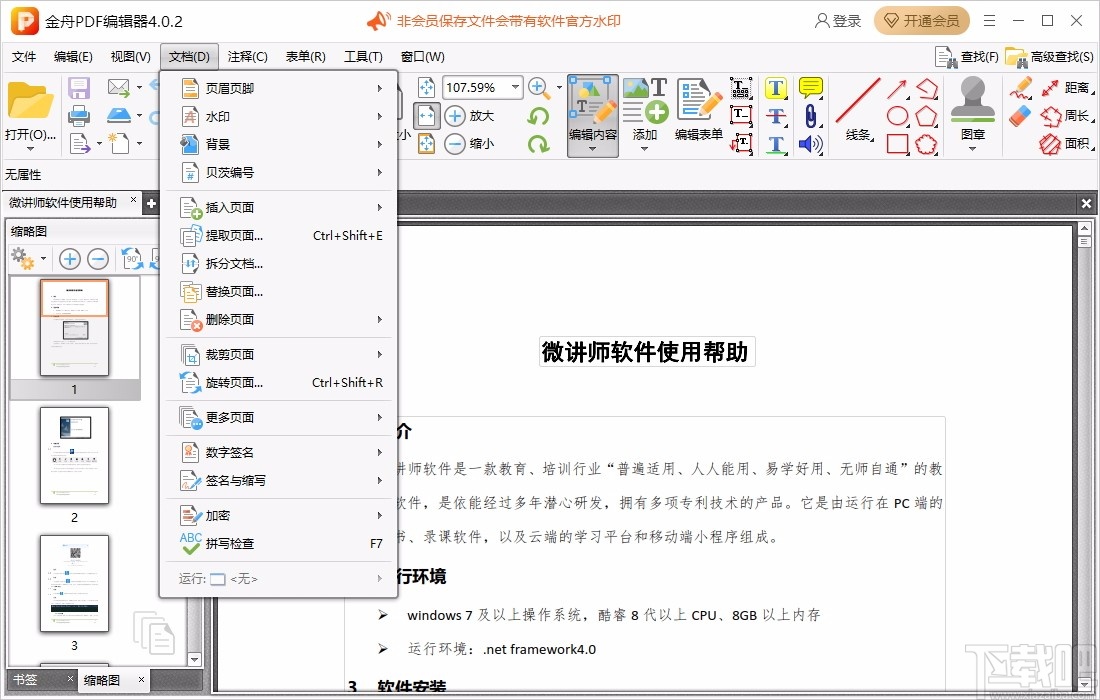
Task: Expand the 水印 watermark submenu
Action: click(230, 116)
